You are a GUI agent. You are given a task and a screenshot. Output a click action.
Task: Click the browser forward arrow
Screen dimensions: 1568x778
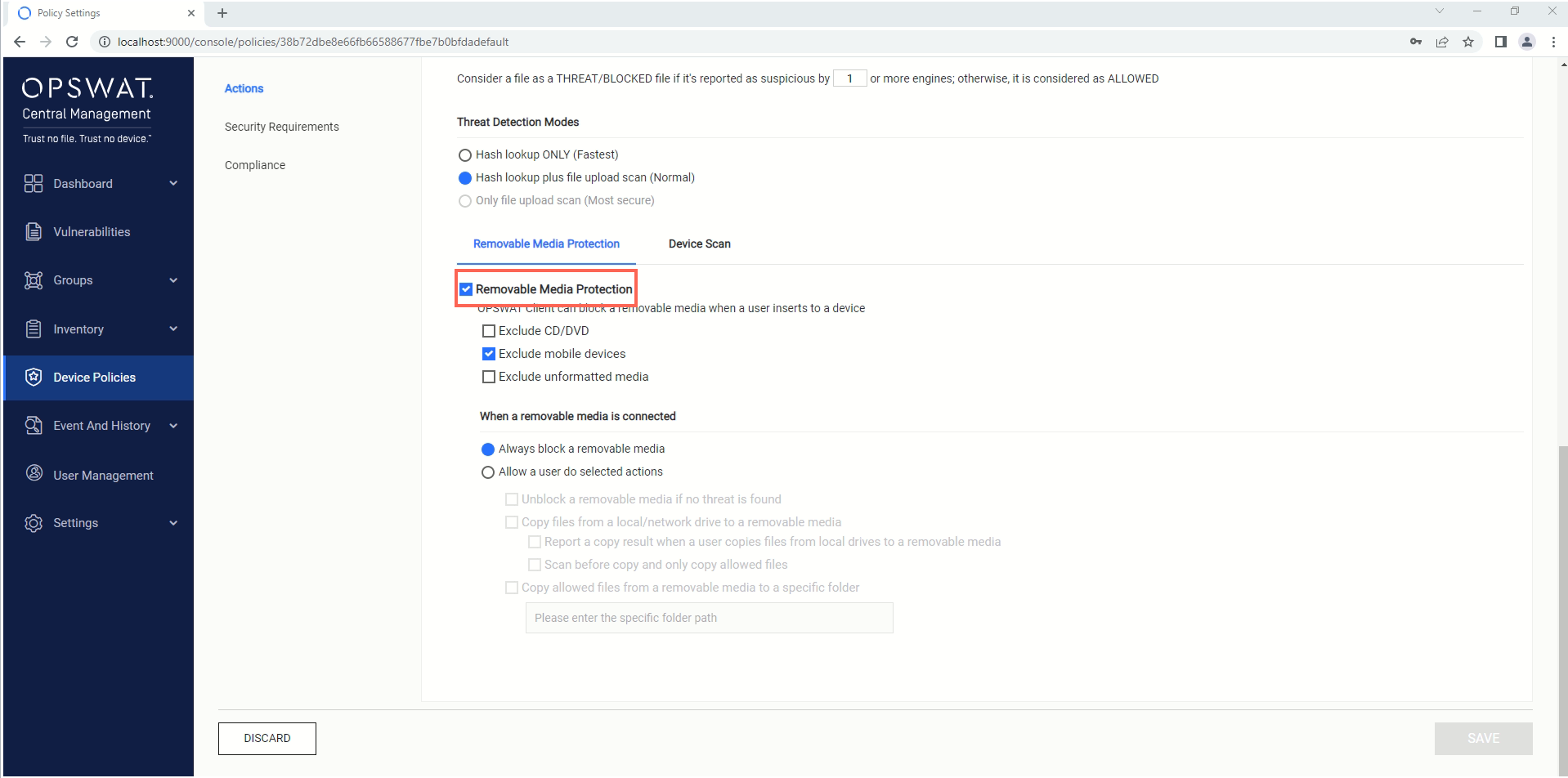point(46,42)
